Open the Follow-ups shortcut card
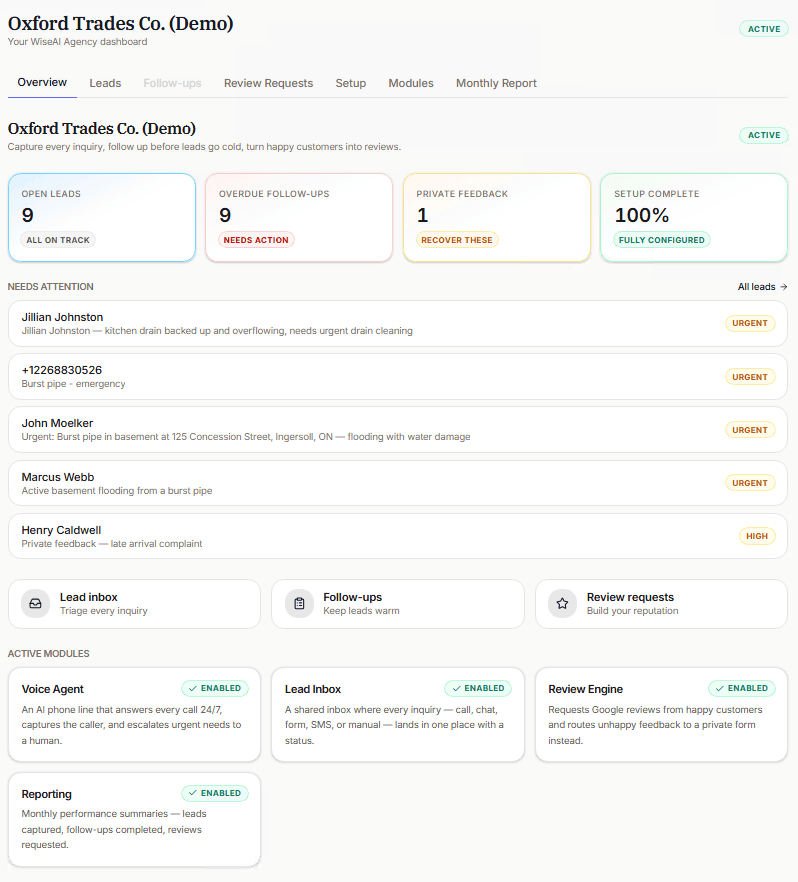The image size is (798, 882). pos(398,604)
